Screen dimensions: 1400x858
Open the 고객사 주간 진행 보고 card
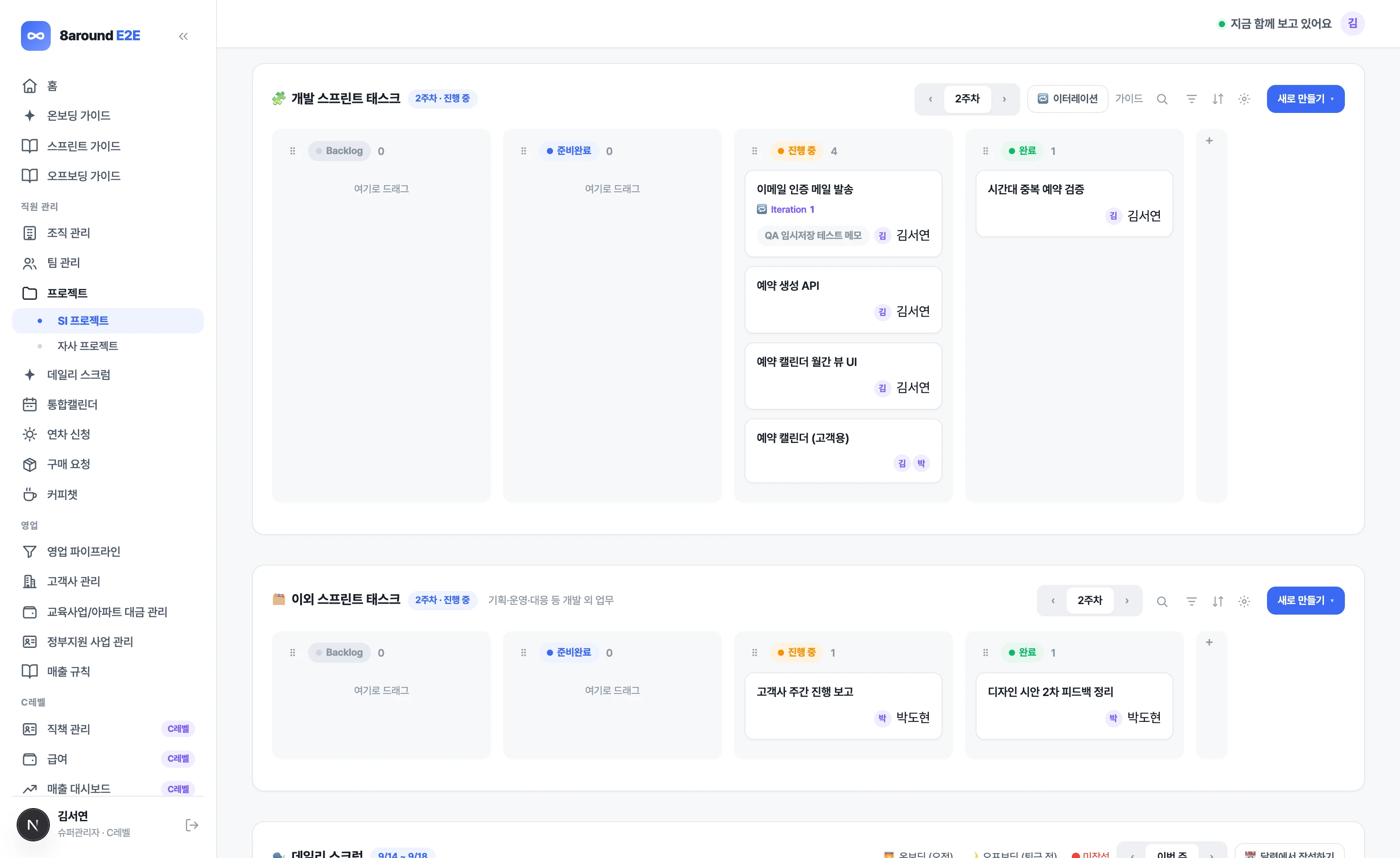click(843, 706)
